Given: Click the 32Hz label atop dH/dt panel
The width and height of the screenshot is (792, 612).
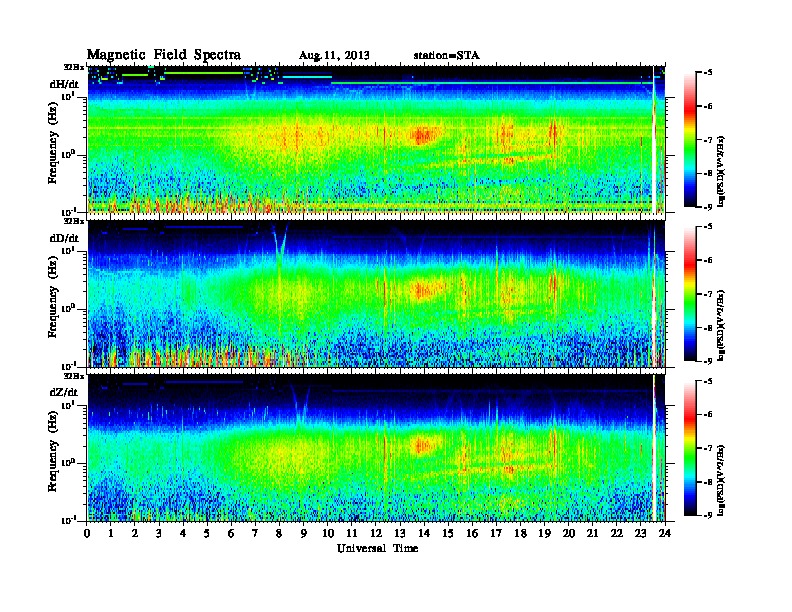Looking at the screenshot, I should [x=73, y=66].
